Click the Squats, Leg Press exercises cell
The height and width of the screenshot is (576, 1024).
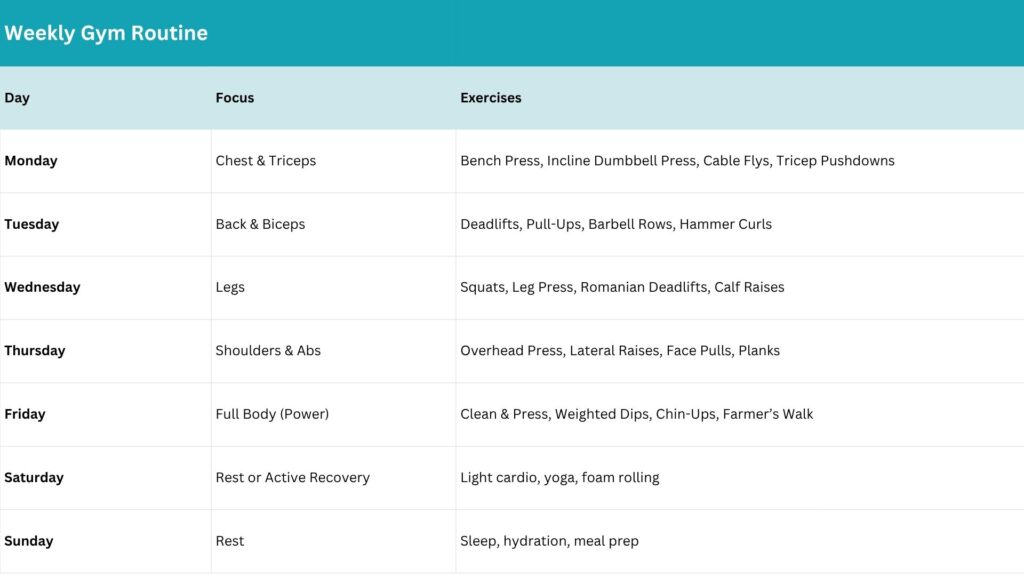tap(622, 287)
